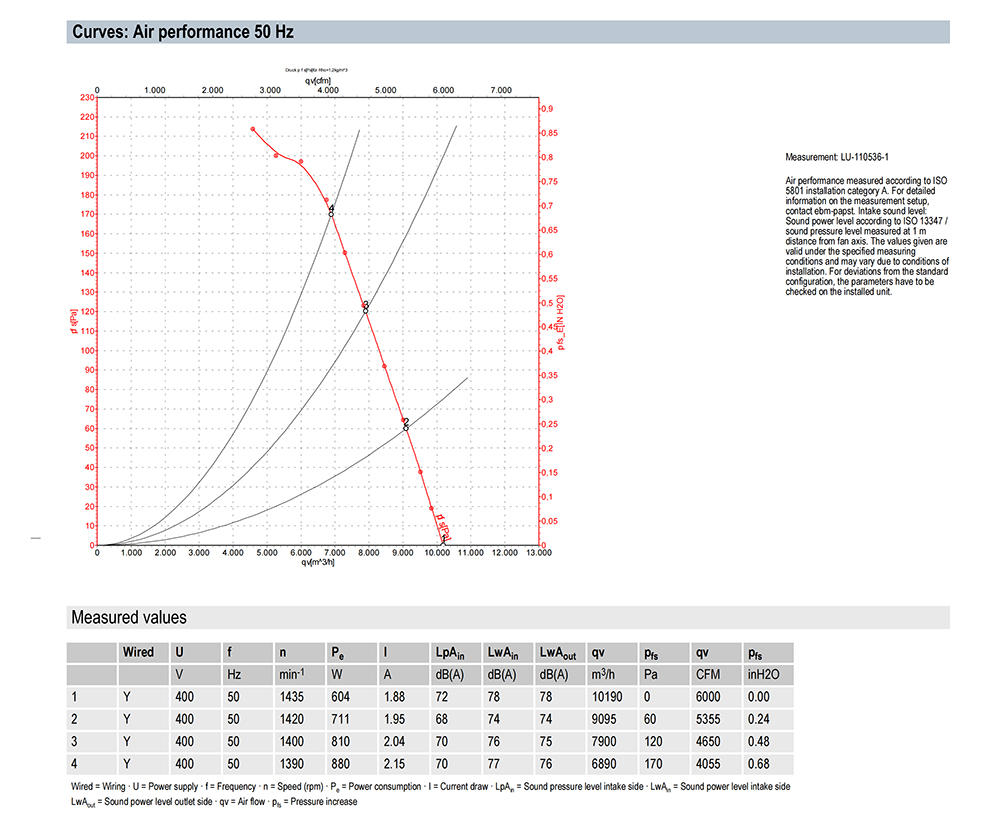
Task: Click the 'Wired' column header
Action: (138, 652)
